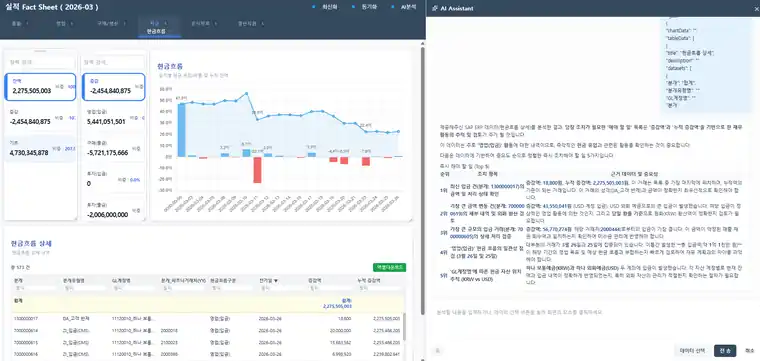Select the 투자(출금) -2,006,000,000 card
The image size is (760, 361).
tap(113, 209)
